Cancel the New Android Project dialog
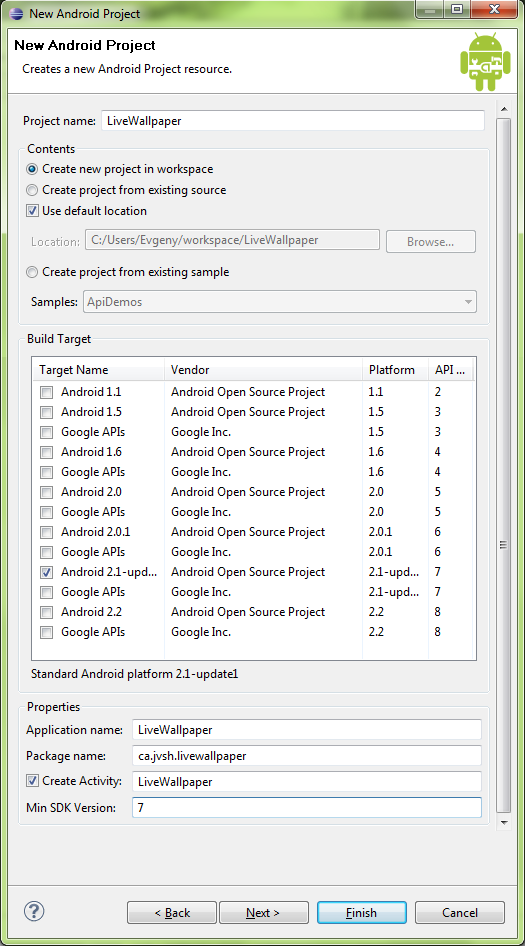The width and height of the screenshot is (525, 946). click(x=460, y=913)
